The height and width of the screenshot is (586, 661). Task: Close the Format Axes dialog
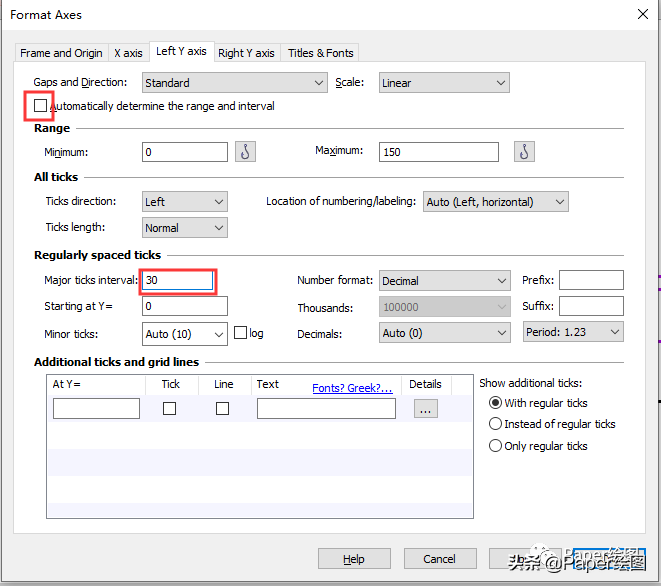(642, 14)
